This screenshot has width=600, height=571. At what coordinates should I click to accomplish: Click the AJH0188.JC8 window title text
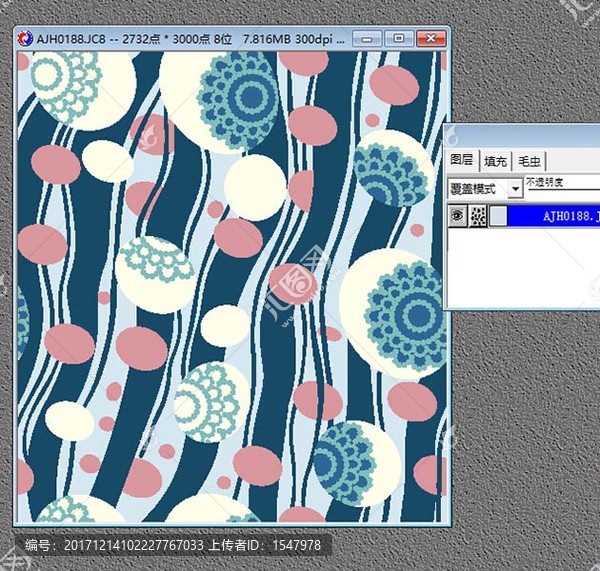(191, 39)
